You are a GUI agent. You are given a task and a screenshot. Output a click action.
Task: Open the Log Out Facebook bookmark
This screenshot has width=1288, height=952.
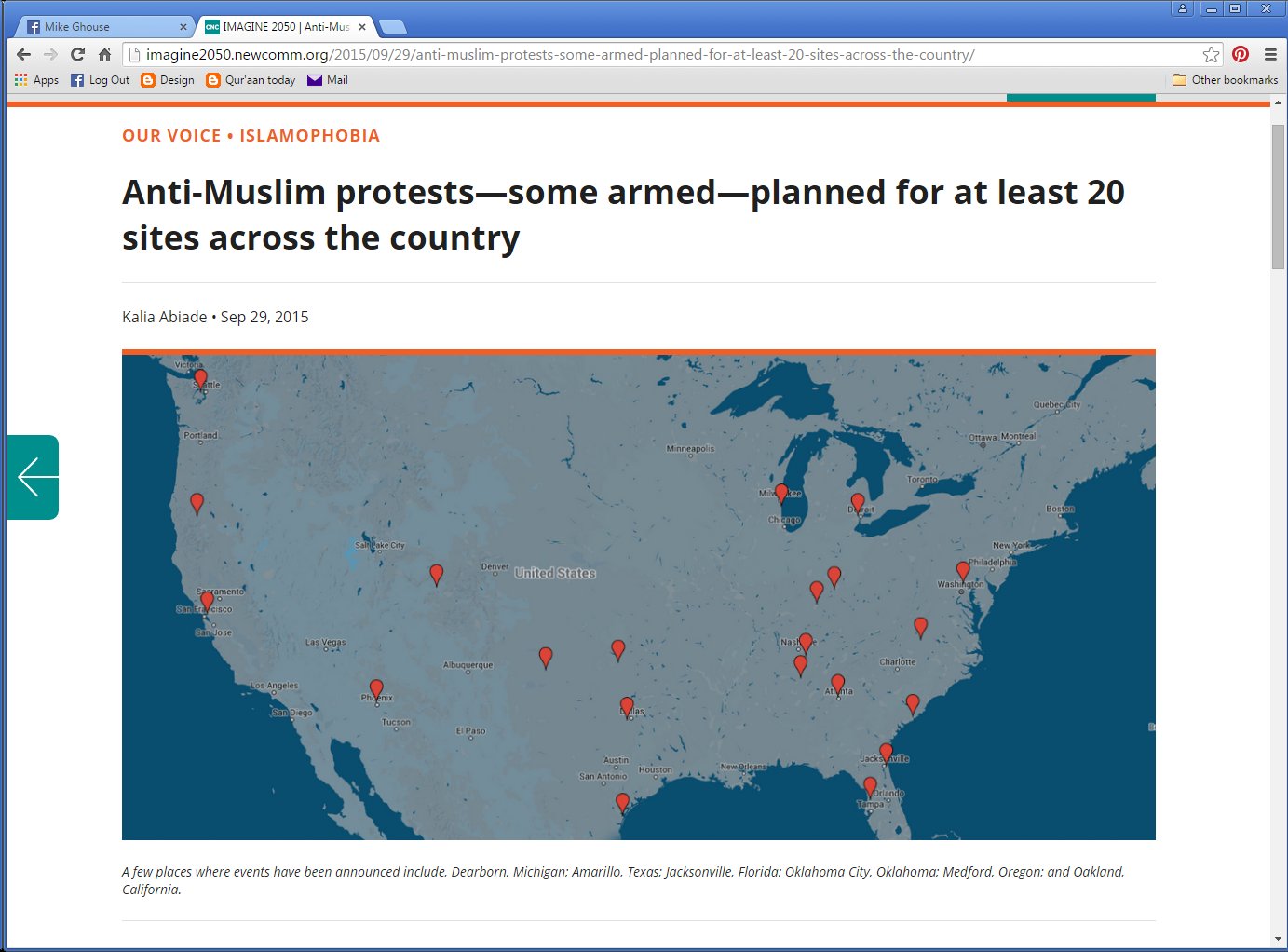pyautogui.click(x=100, y=80)
